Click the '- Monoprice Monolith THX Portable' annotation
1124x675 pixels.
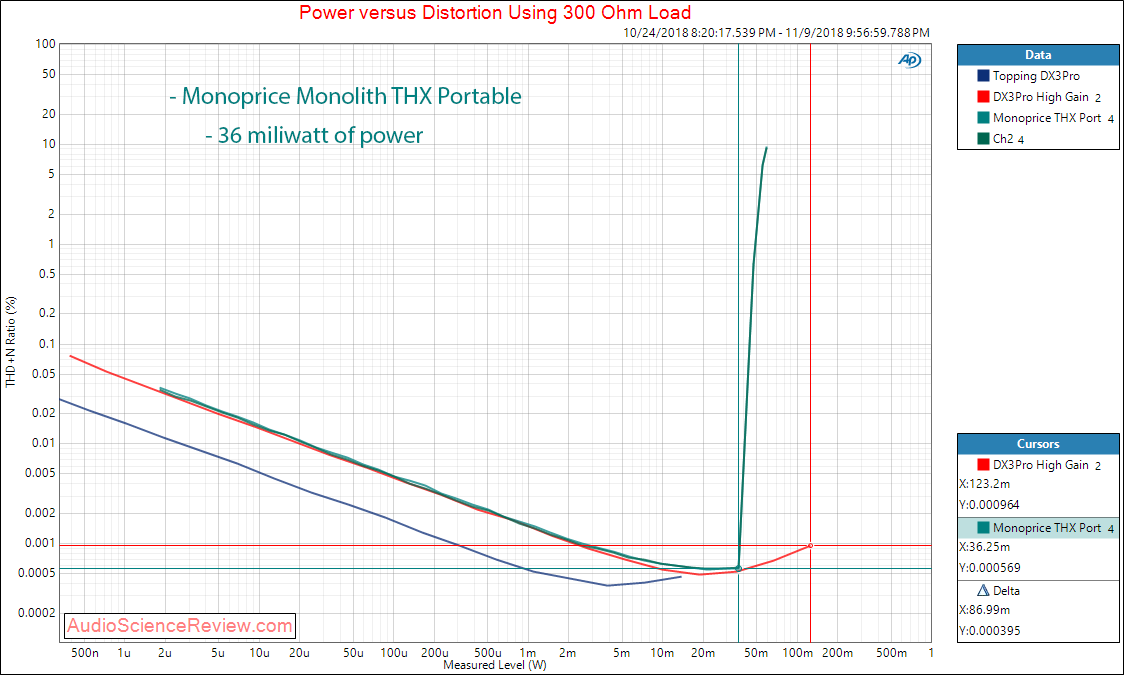coord(346,96)
